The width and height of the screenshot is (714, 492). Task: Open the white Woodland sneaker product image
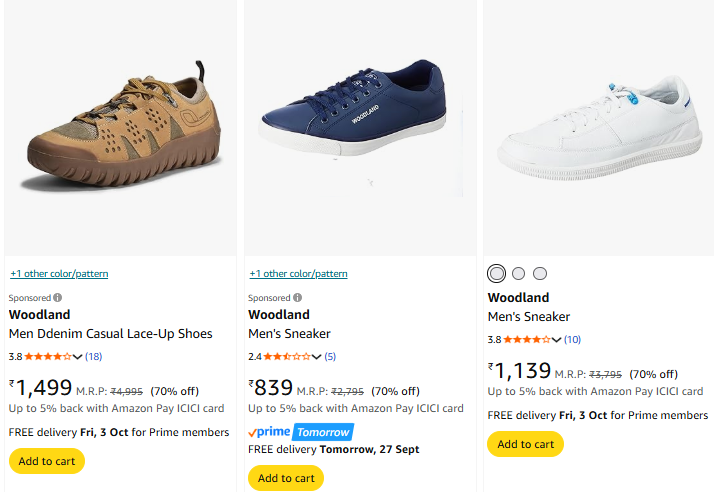(x=597, y=125)
